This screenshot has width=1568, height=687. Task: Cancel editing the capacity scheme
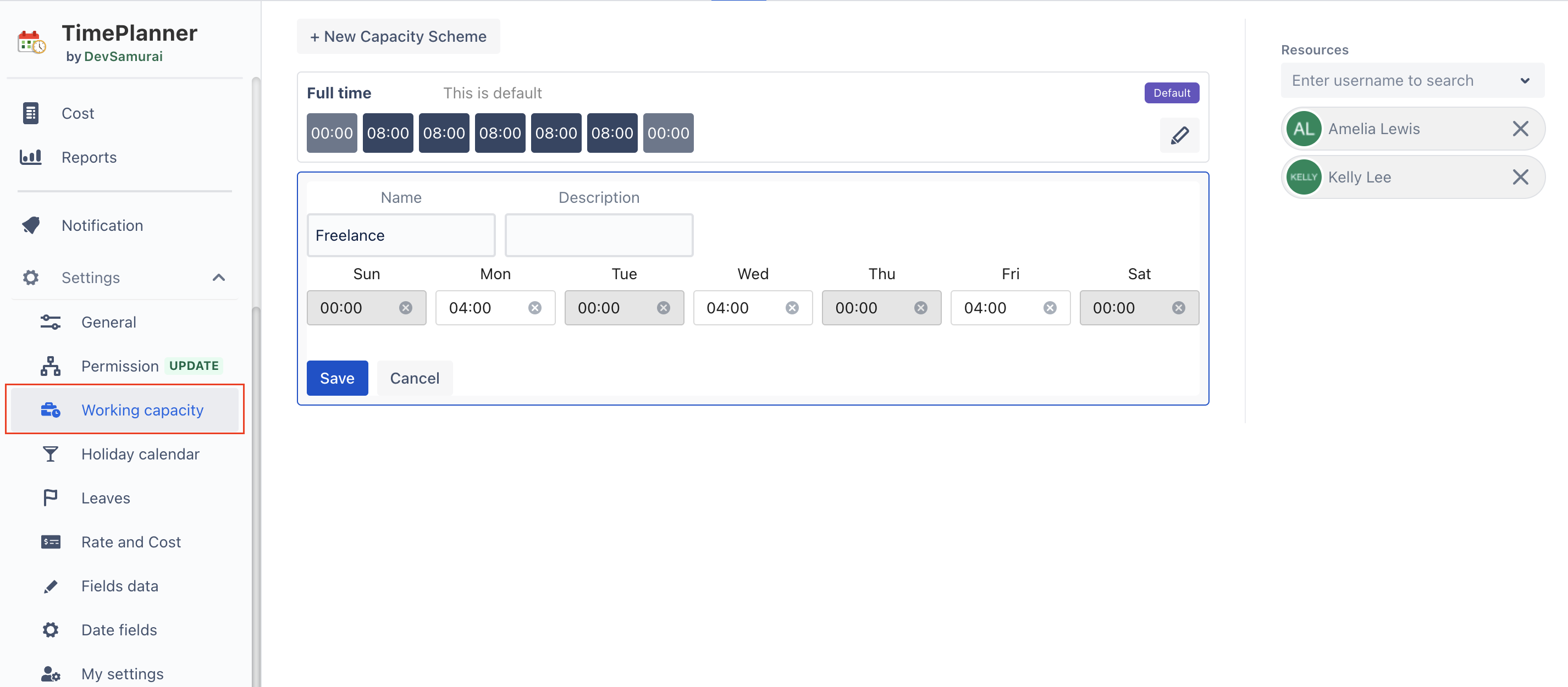click(x=415, y=378)
